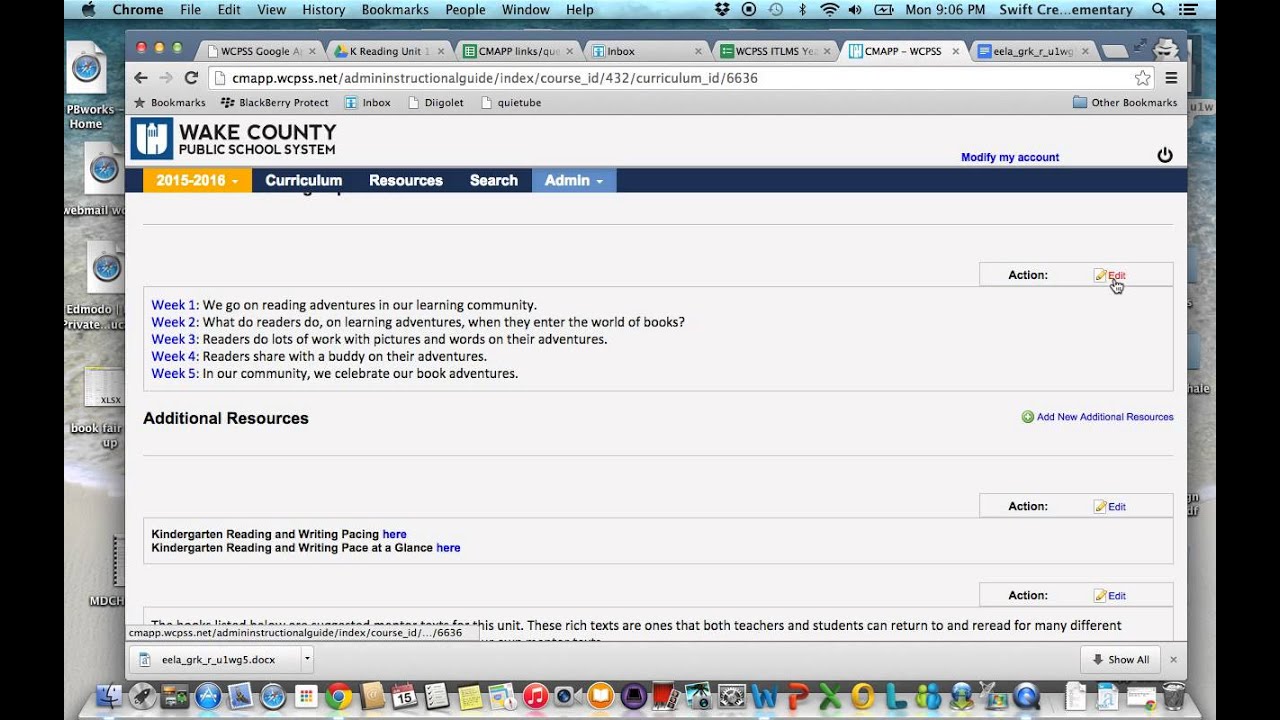Open the Resources menu
Image resolution: width=1280 pixels, height=720 pixels.
[x=405, y=181]
